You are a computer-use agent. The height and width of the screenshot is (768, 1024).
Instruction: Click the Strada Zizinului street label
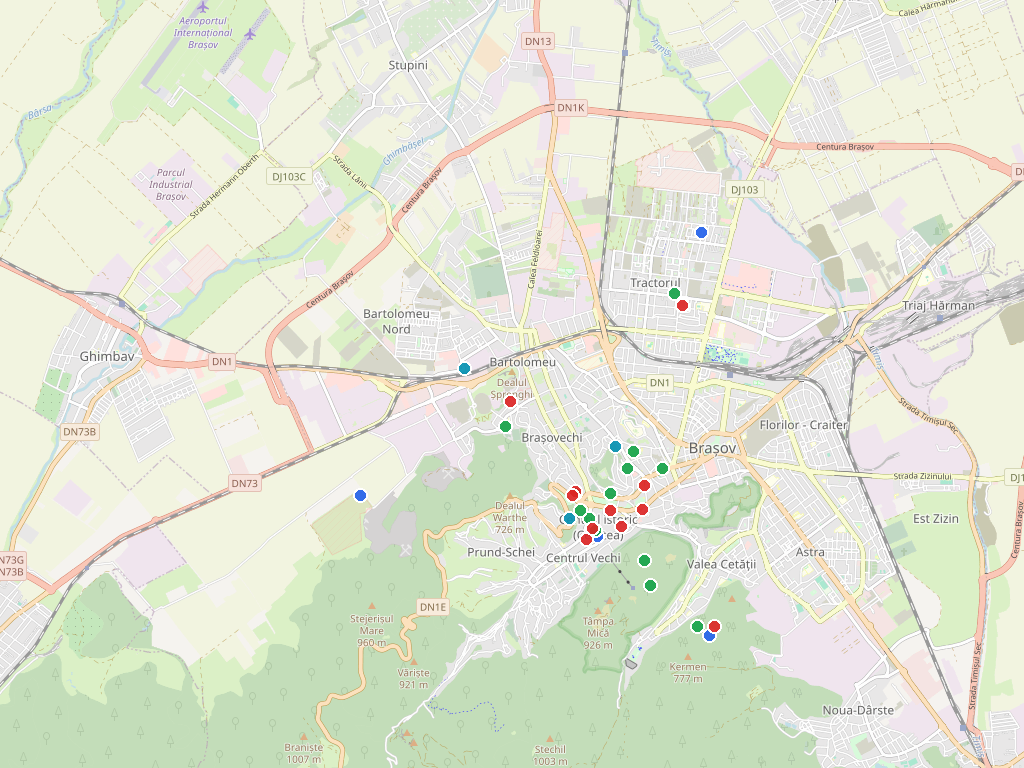coord(923,476)
